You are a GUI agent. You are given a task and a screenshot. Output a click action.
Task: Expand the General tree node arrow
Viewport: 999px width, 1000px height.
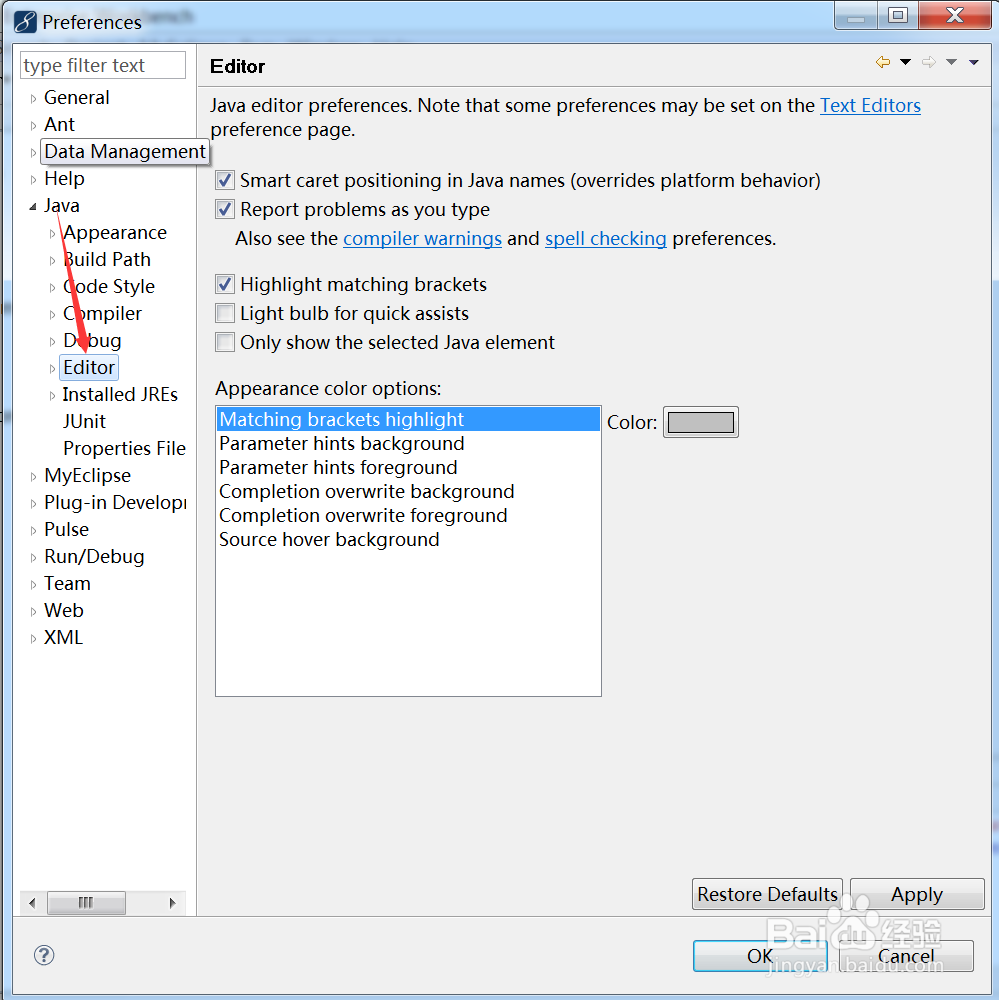click(x=33, y=98)
